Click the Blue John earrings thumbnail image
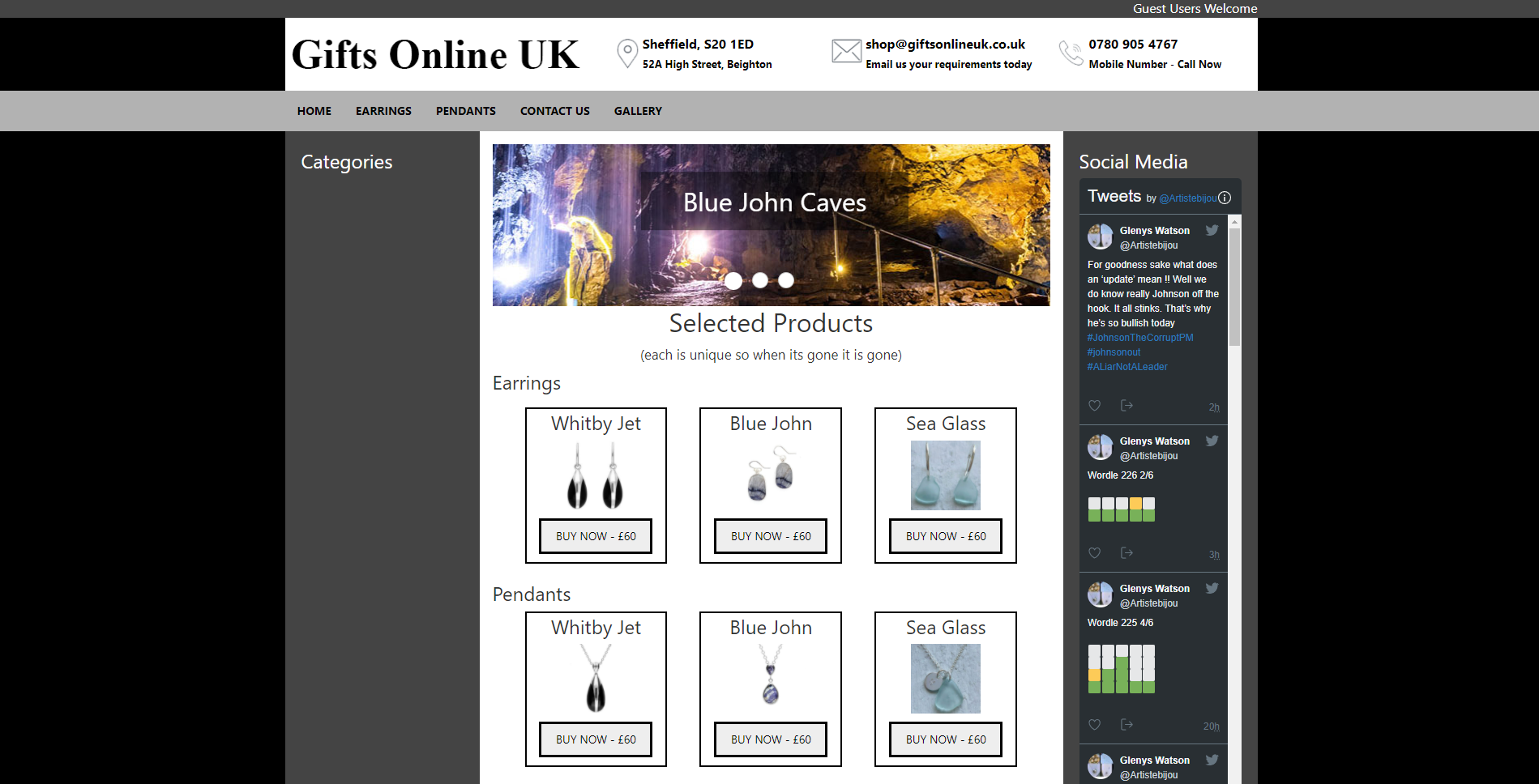Screen dimensions: 1539x784 (771, 475)
